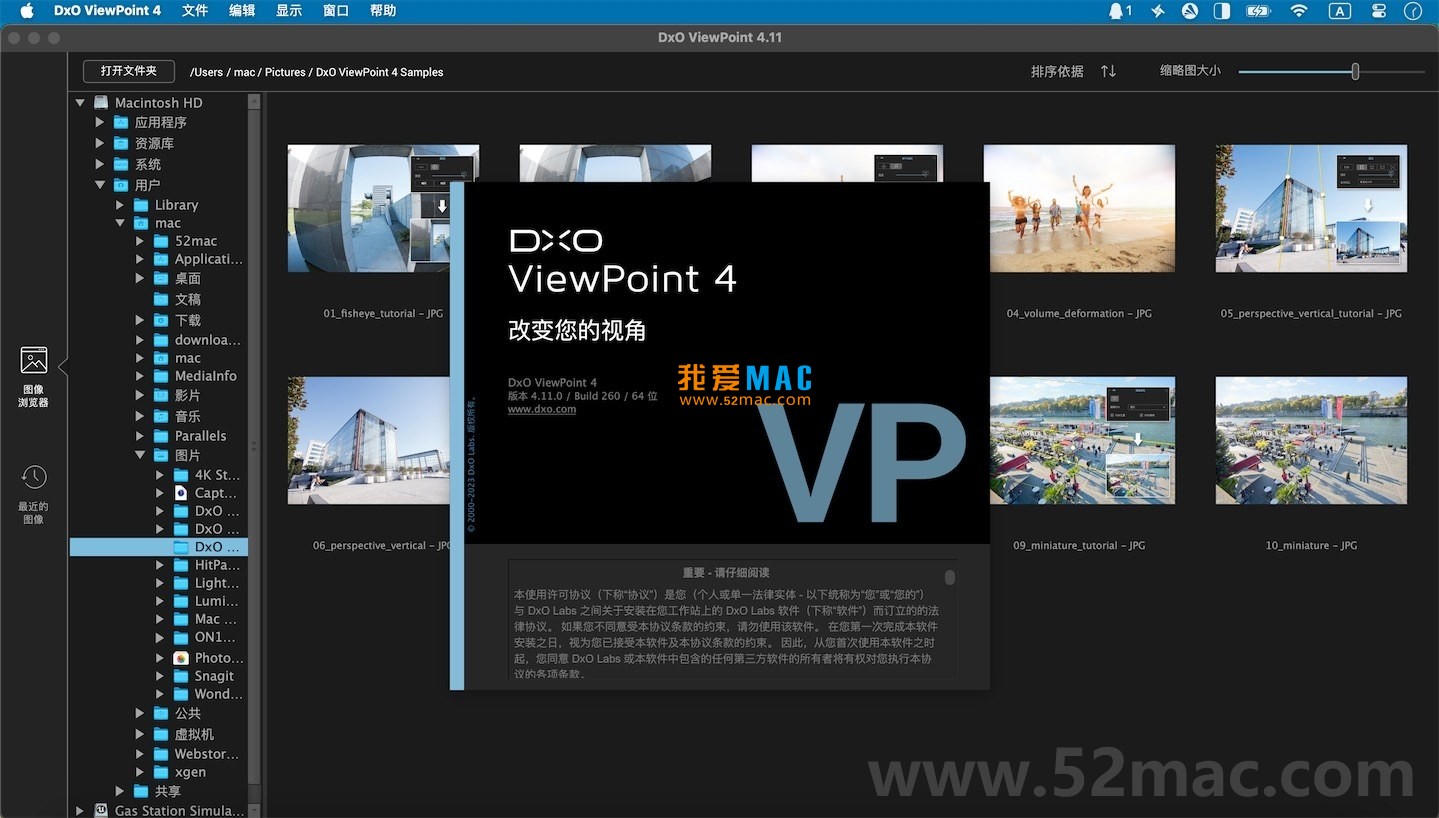Collapse the 用户 folder node
The image size is (1439, 818).
click(x=99, y=185)
